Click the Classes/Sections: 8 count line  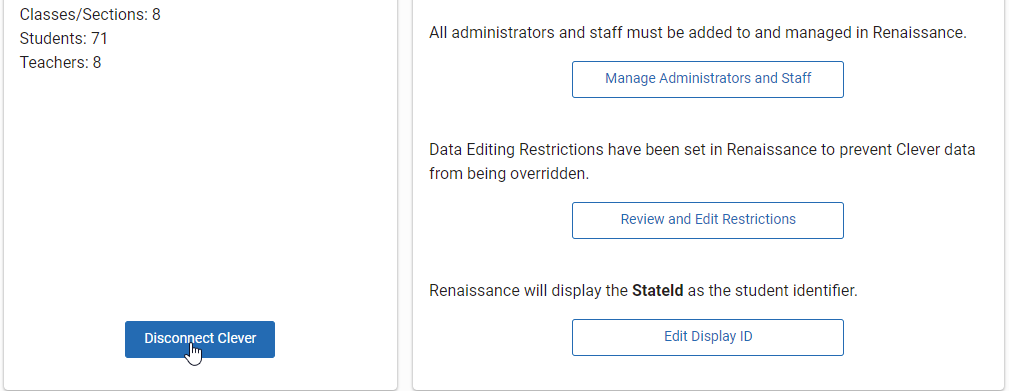90,14
